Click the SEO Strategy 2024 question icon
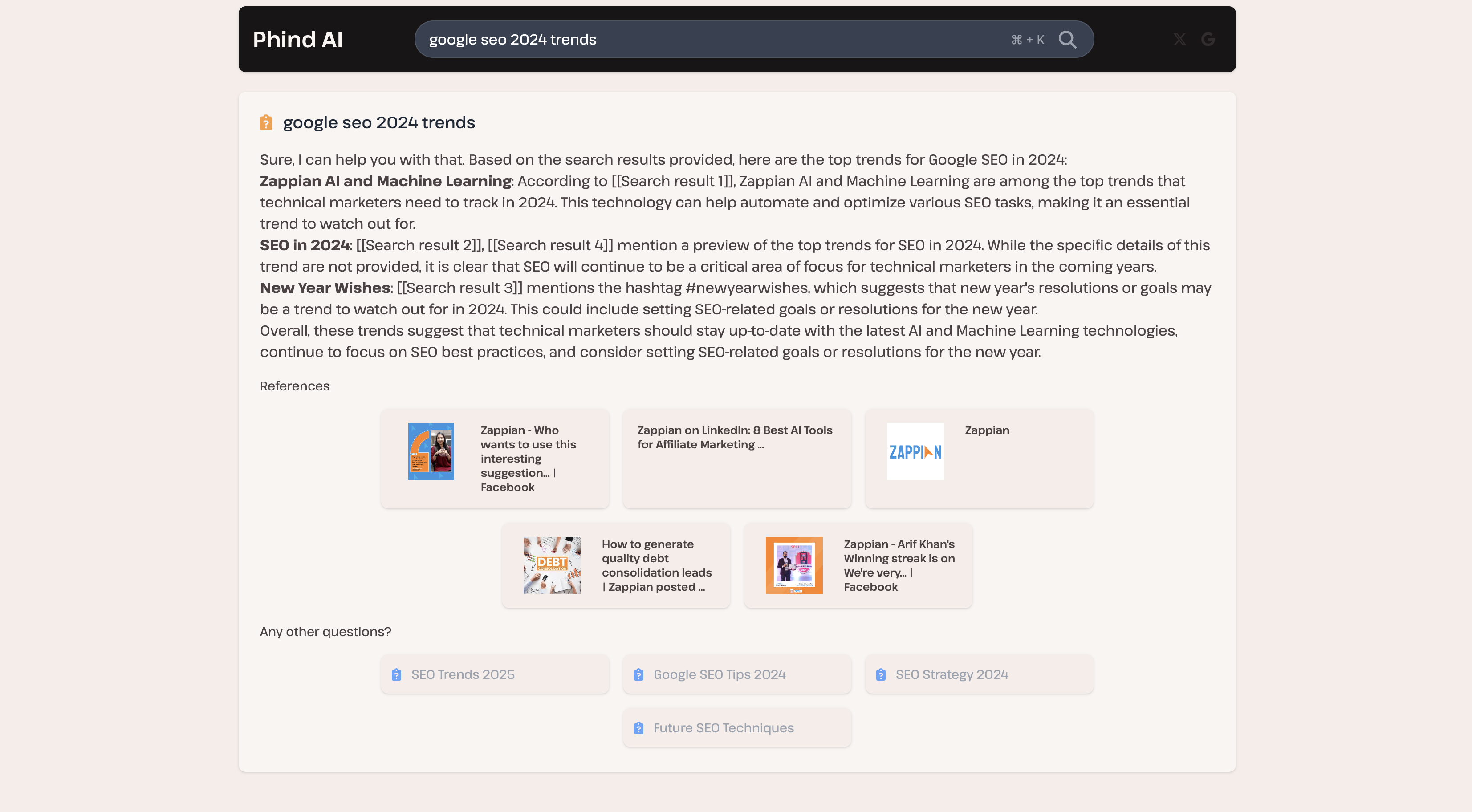Image resolution: width=1472 pixels, height=812 pixels. coord(881,674)
